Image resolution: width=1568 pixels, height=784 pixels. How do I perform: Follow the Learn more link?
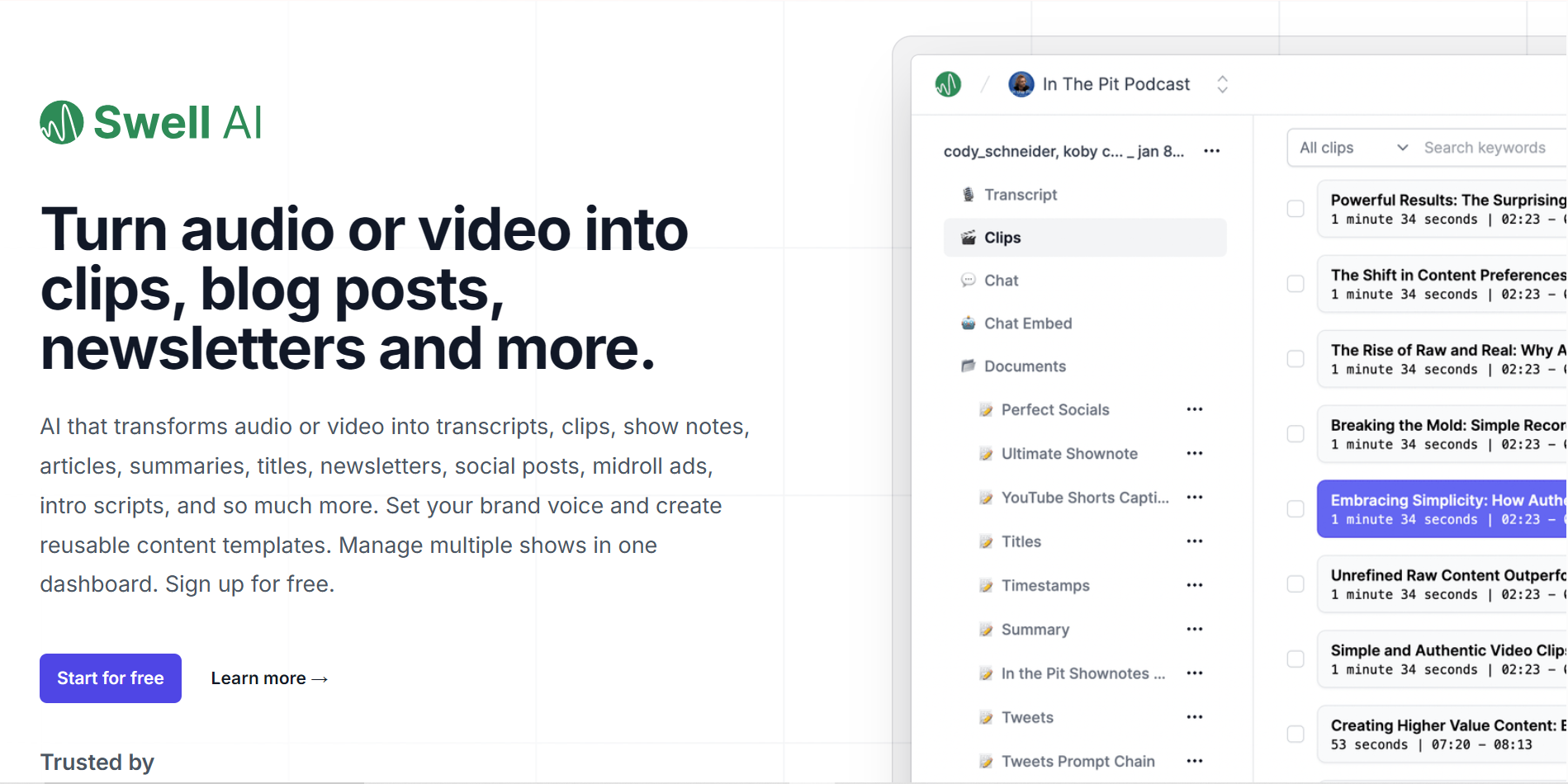[269, 678]
